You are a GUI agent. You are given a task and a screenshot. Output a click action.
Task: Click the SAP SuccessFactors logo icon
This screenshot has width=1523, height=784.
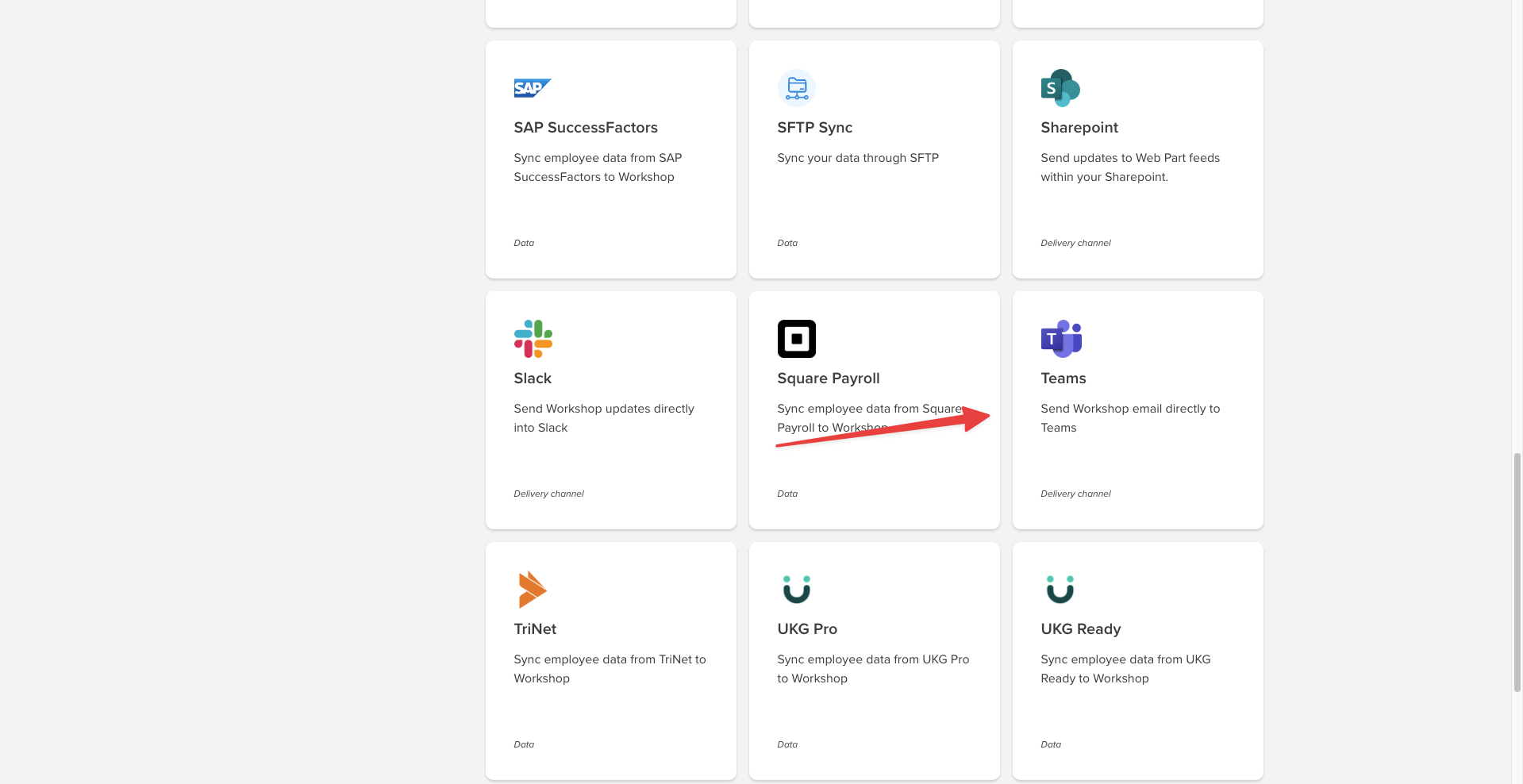(x=533, y=88)
